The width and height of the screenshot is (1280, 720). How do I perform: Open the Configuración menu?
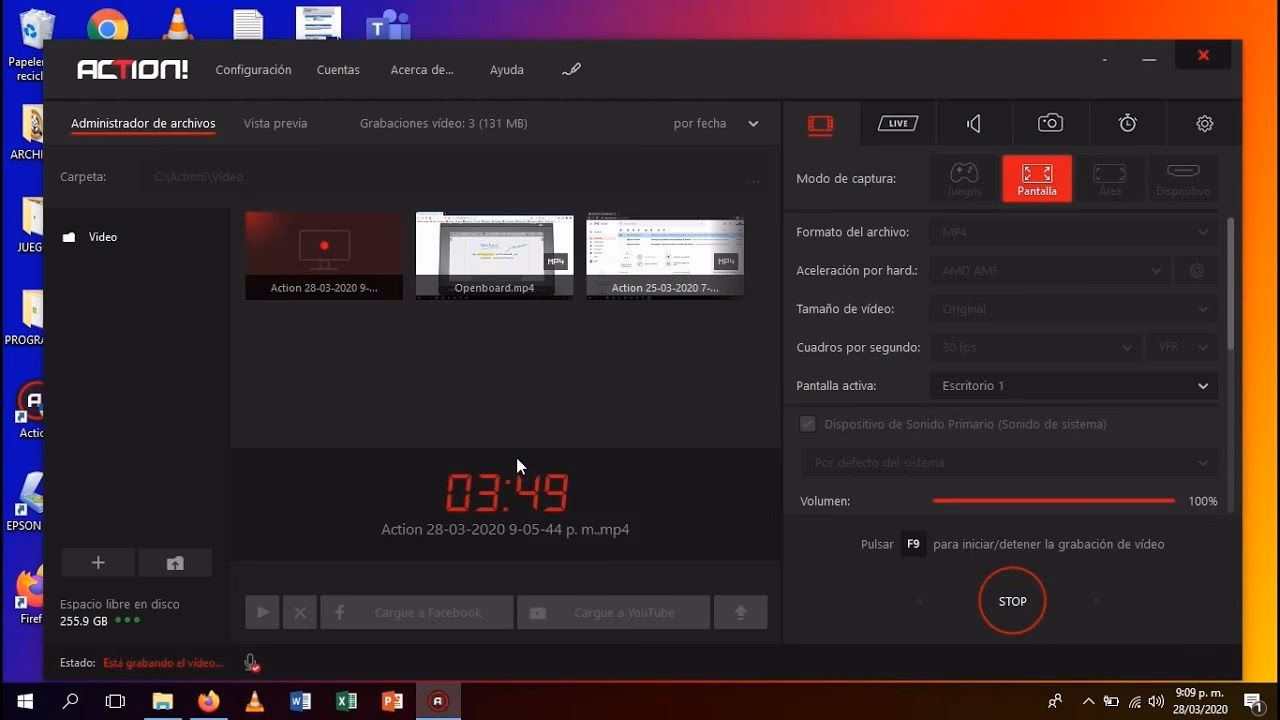pyautogui.click(x=253, y=70)
